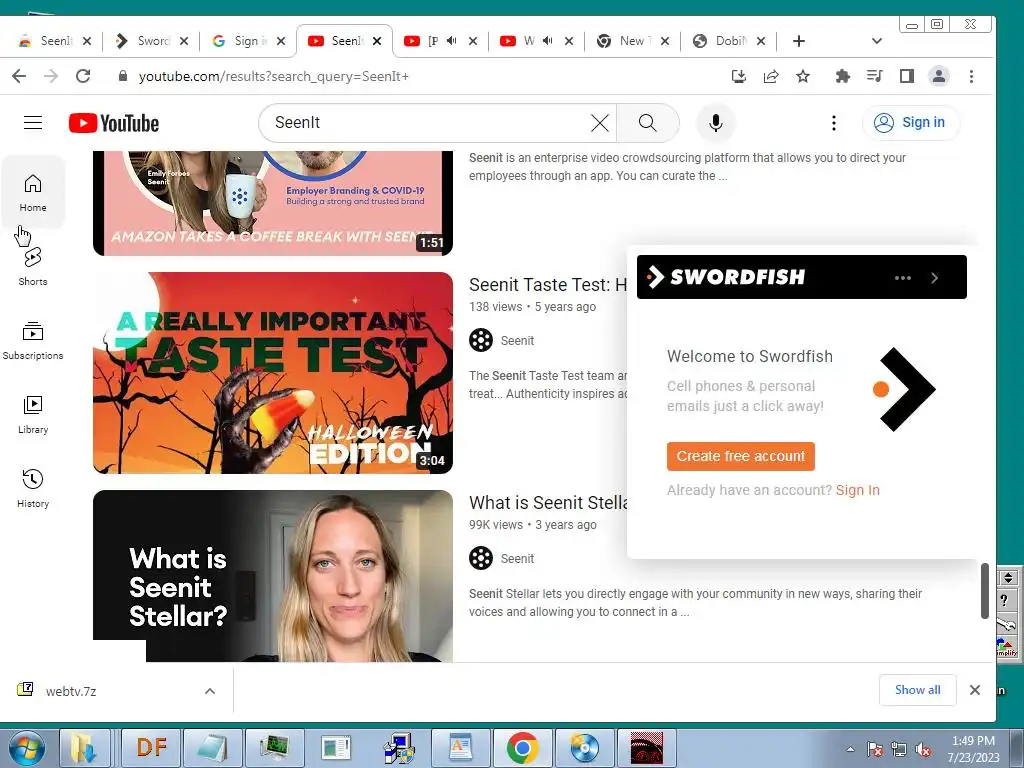This screenshot has width=1024, height=768.
Task: Click the YouTube logo
Action: coord(114,123)
